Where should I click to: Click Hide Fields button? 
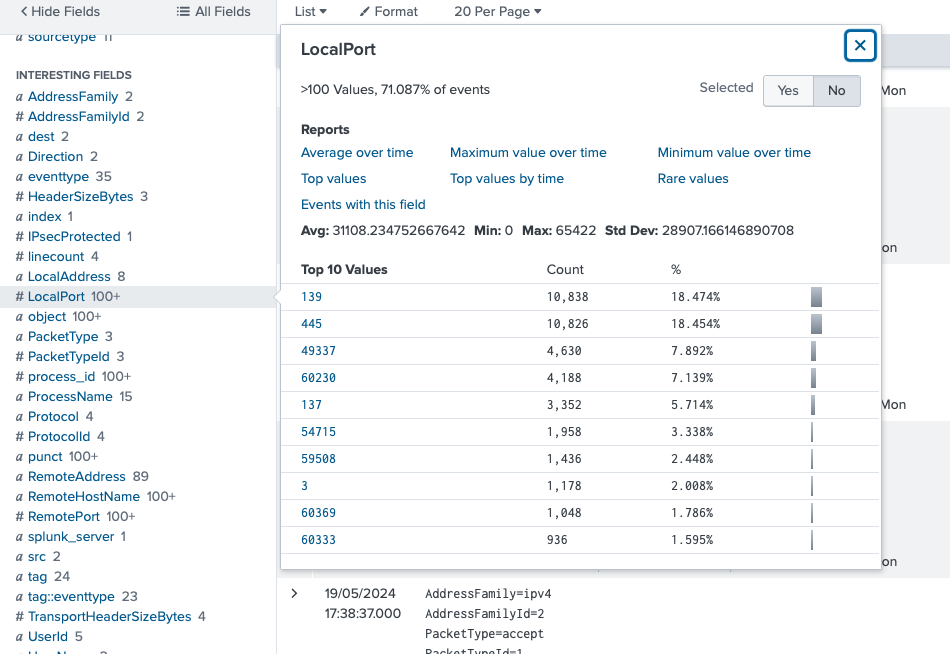pyautogui.click(x=60, y=12)
